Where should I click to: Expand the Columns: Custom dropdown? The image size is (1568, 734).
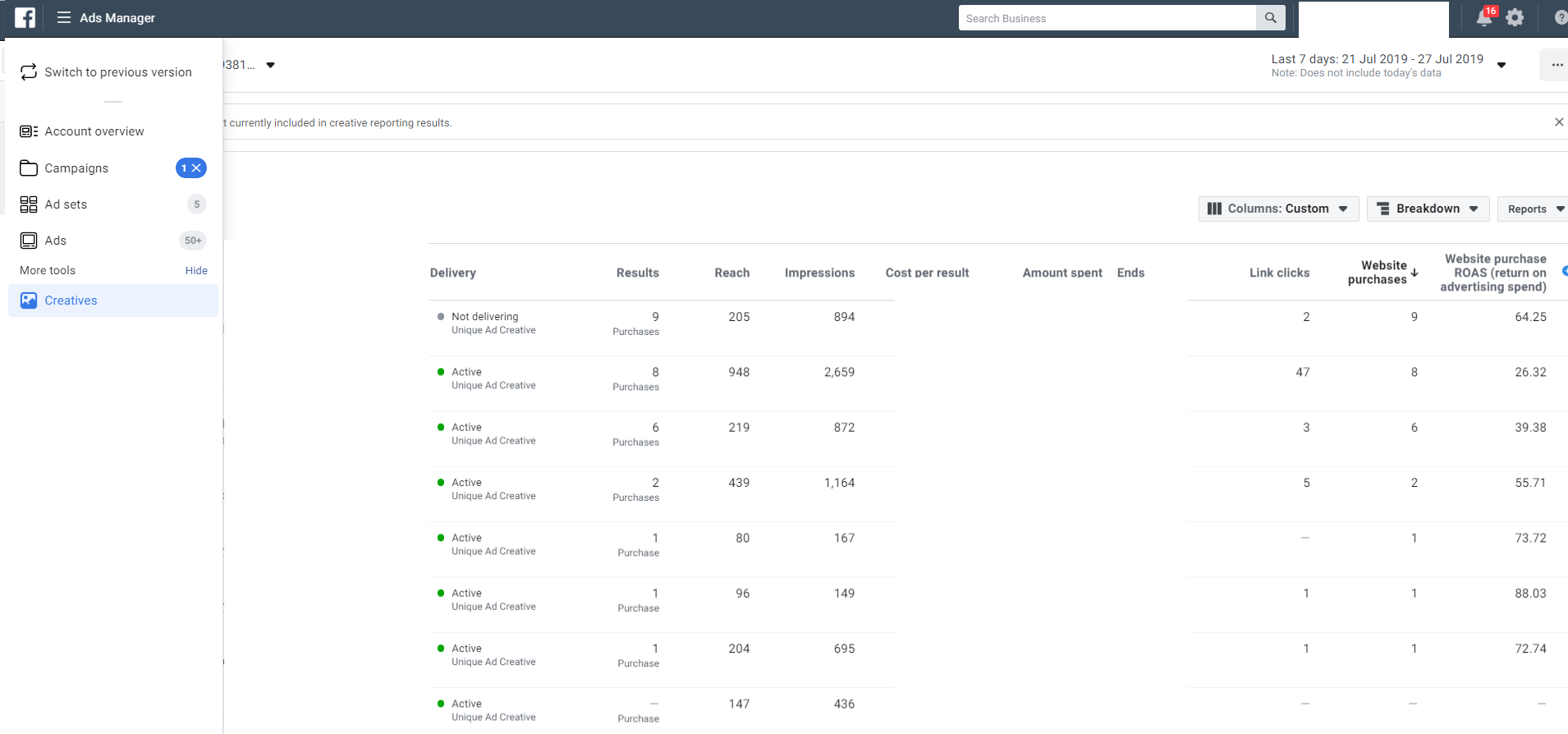[1278, 209]
